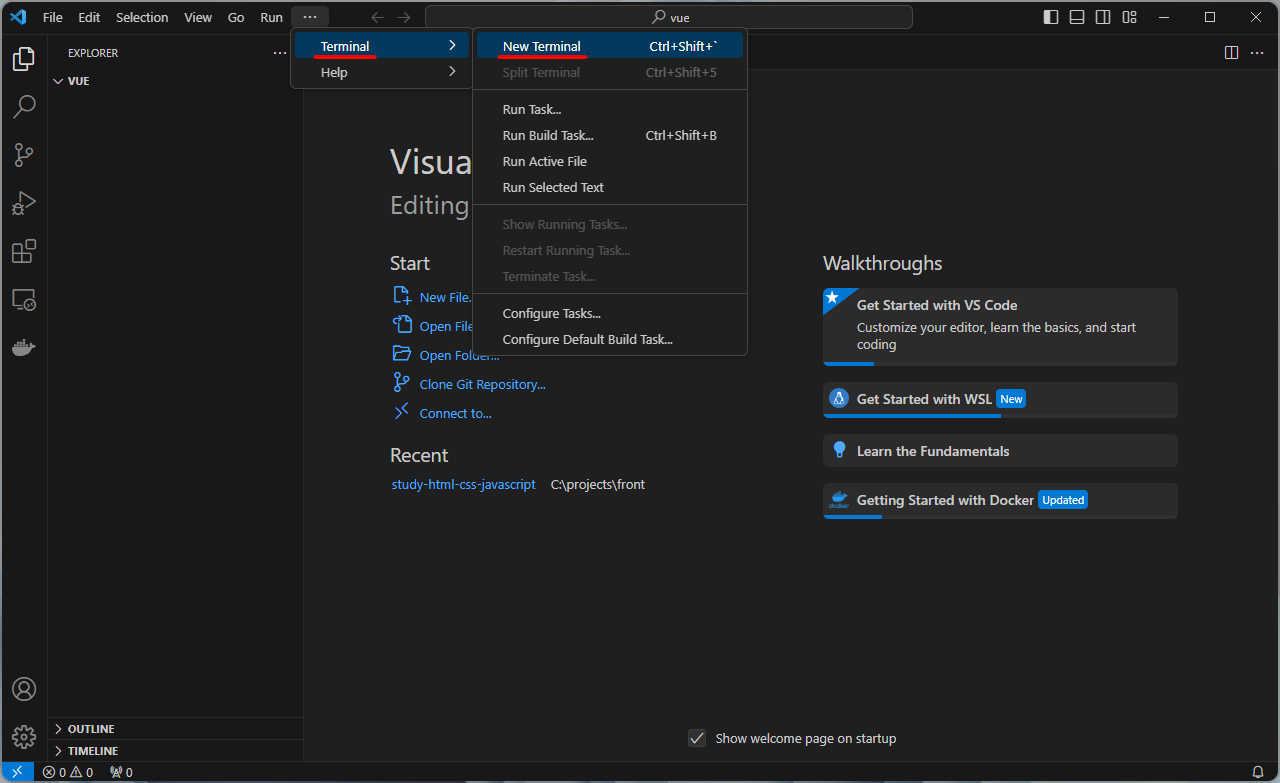The height and width of the screenshot is (783, 1280).
Task: Open the Customize Layout icon
Action: tap(1129, 17)
